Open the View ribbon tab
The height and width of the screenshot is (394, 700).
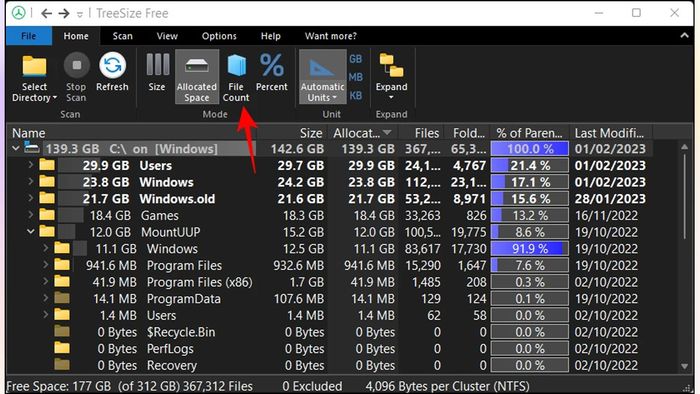[x=167, y=36]
